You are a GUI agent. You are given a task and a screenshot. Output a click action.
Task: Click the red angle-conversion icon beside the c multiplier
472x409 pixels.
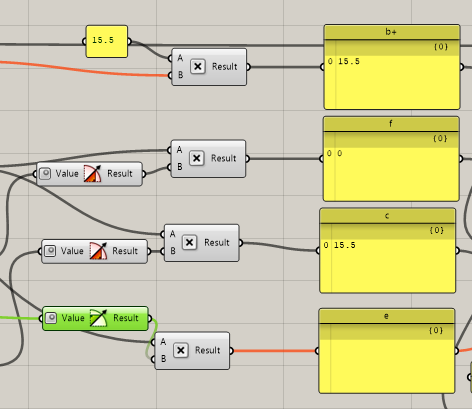(x=98, y=251)
